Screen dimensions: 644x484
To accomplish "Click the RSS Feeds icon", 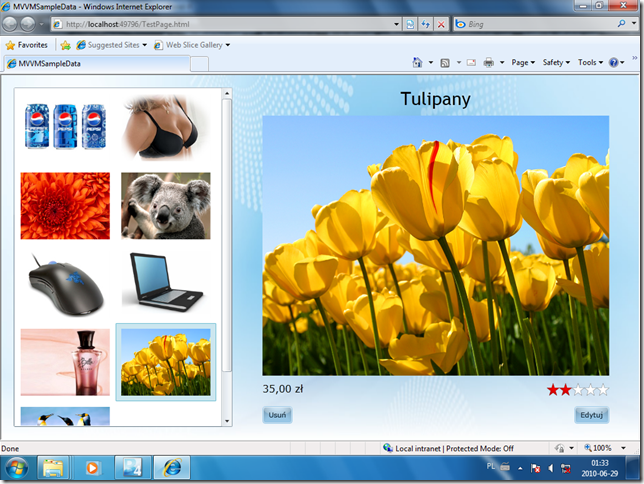I will pos(445,63).
